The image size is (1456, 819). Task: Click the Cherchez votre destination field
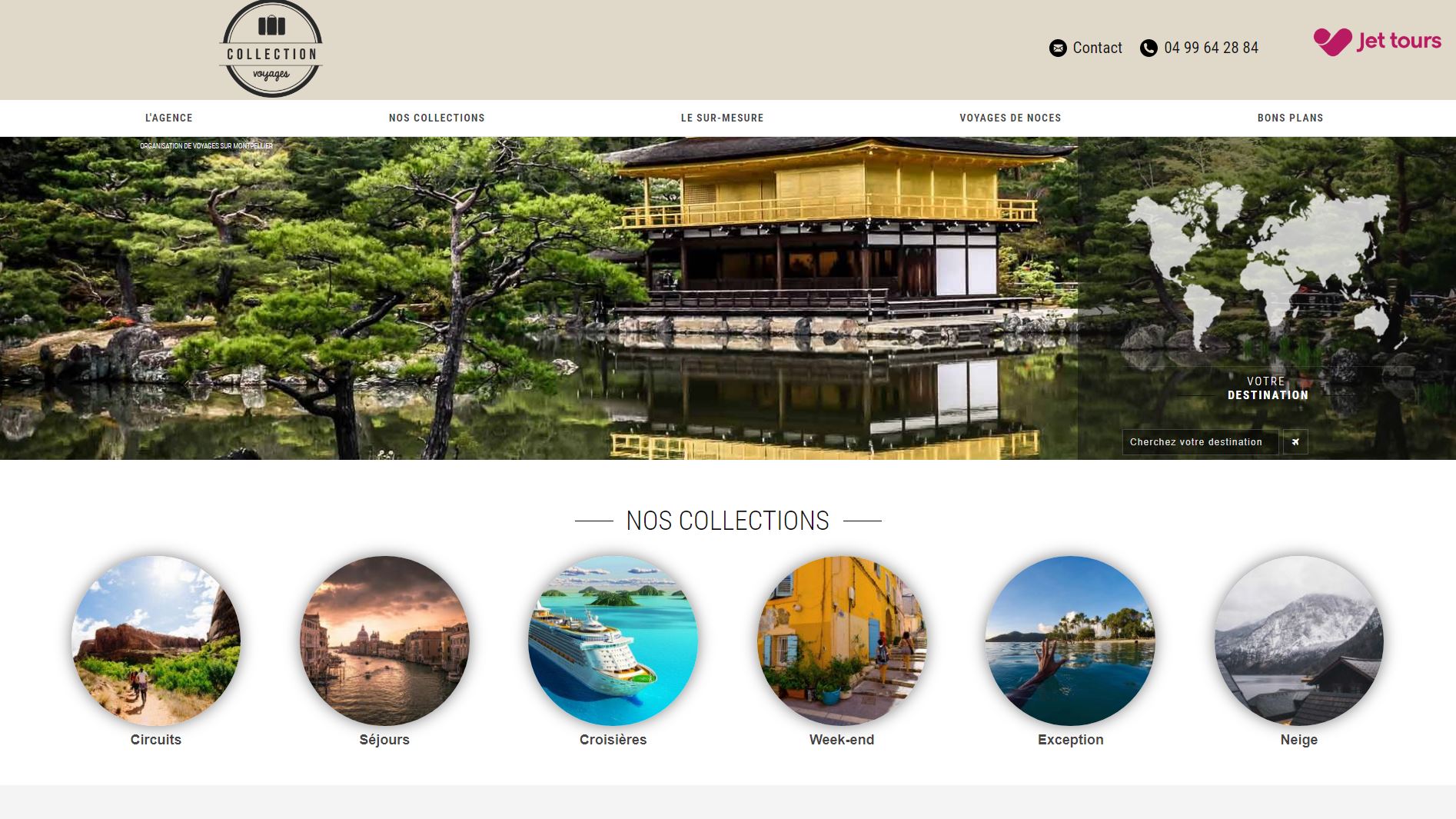point(1199,442)
